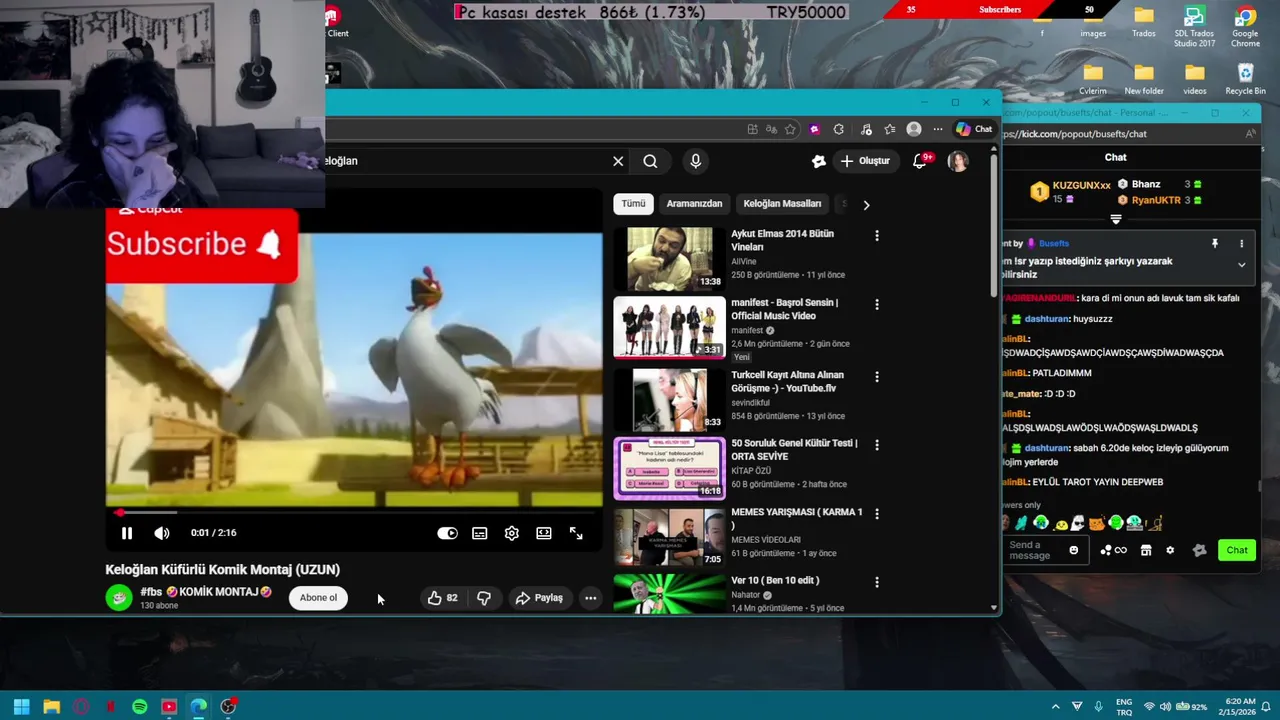This screenshot has height=720, width=1280.
Task: Open player settings gear
Action: 512,533
